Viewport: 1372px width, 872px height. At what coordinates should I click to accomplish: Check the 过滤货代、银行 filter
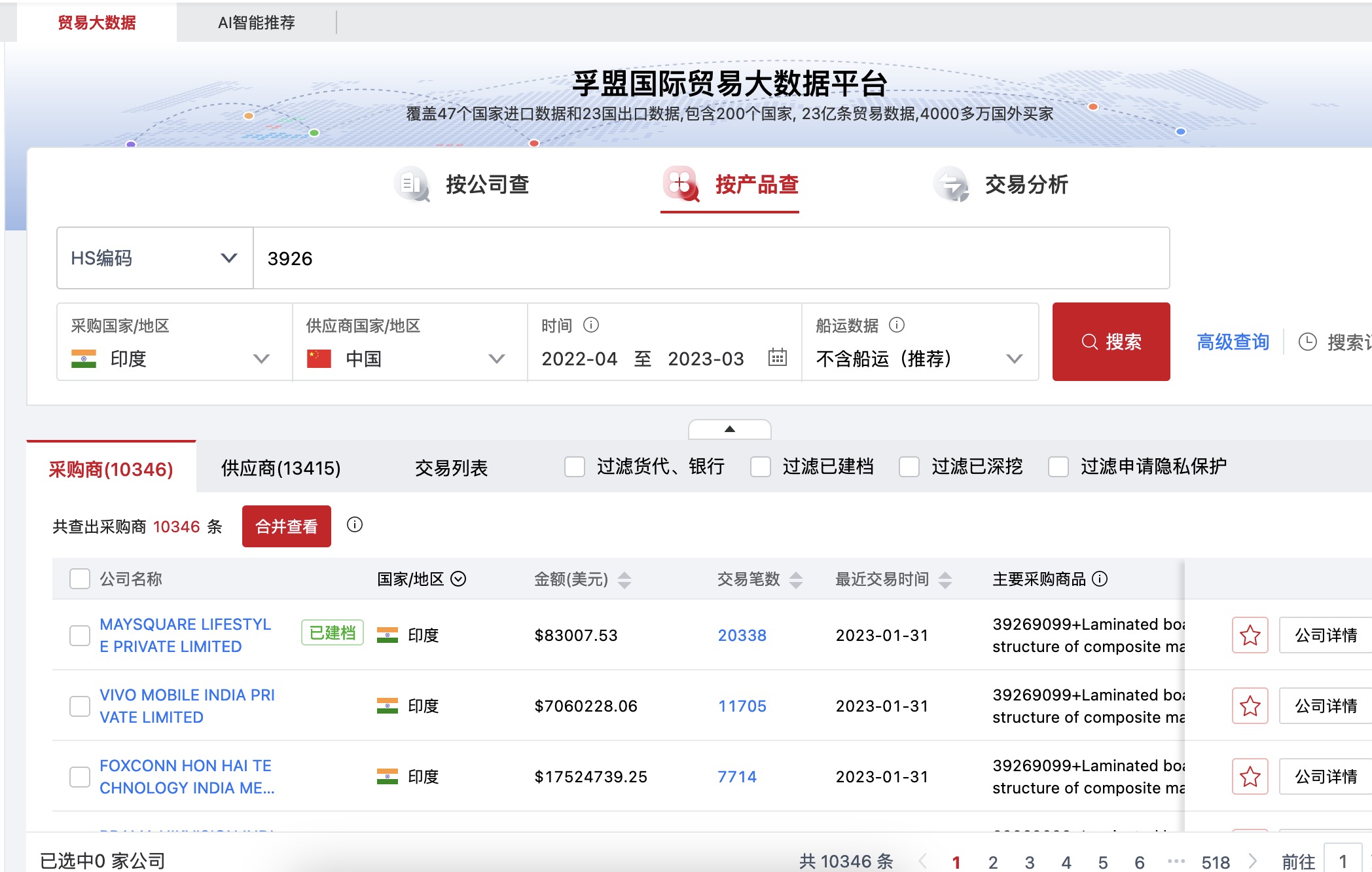(574, 467)
